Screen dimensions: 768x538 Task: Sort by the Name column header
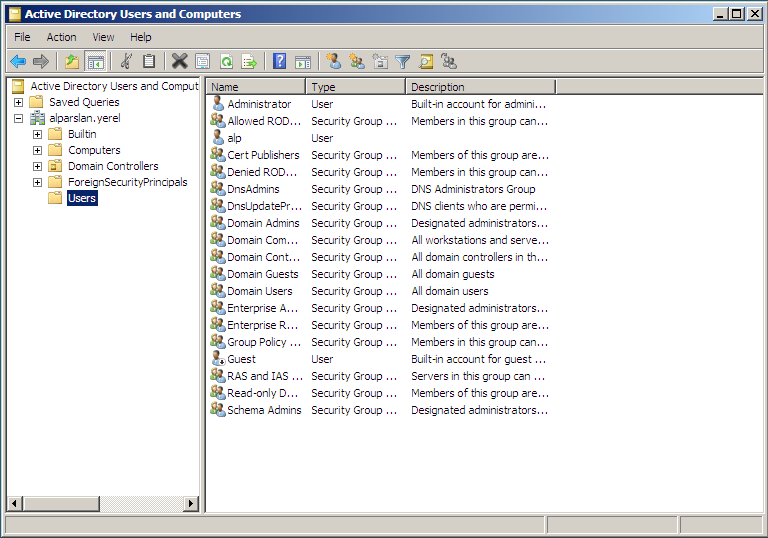coord(256,87)
